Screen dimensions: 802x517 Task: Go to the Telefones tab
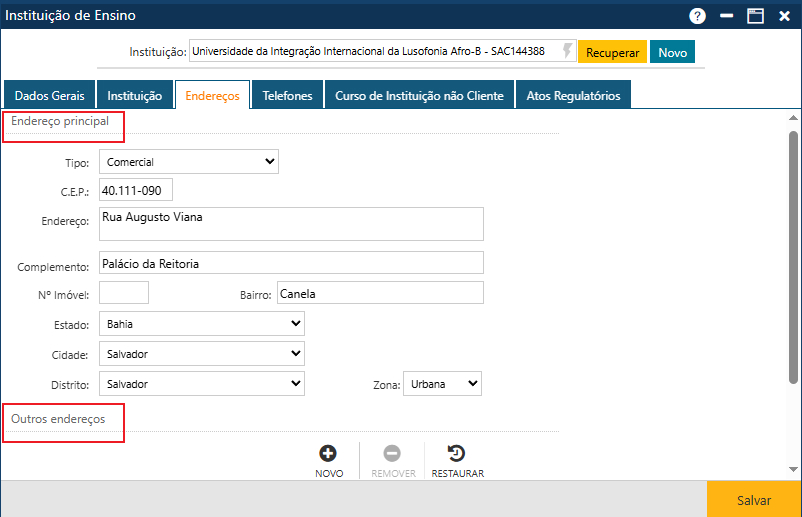[x=287, y=95]
